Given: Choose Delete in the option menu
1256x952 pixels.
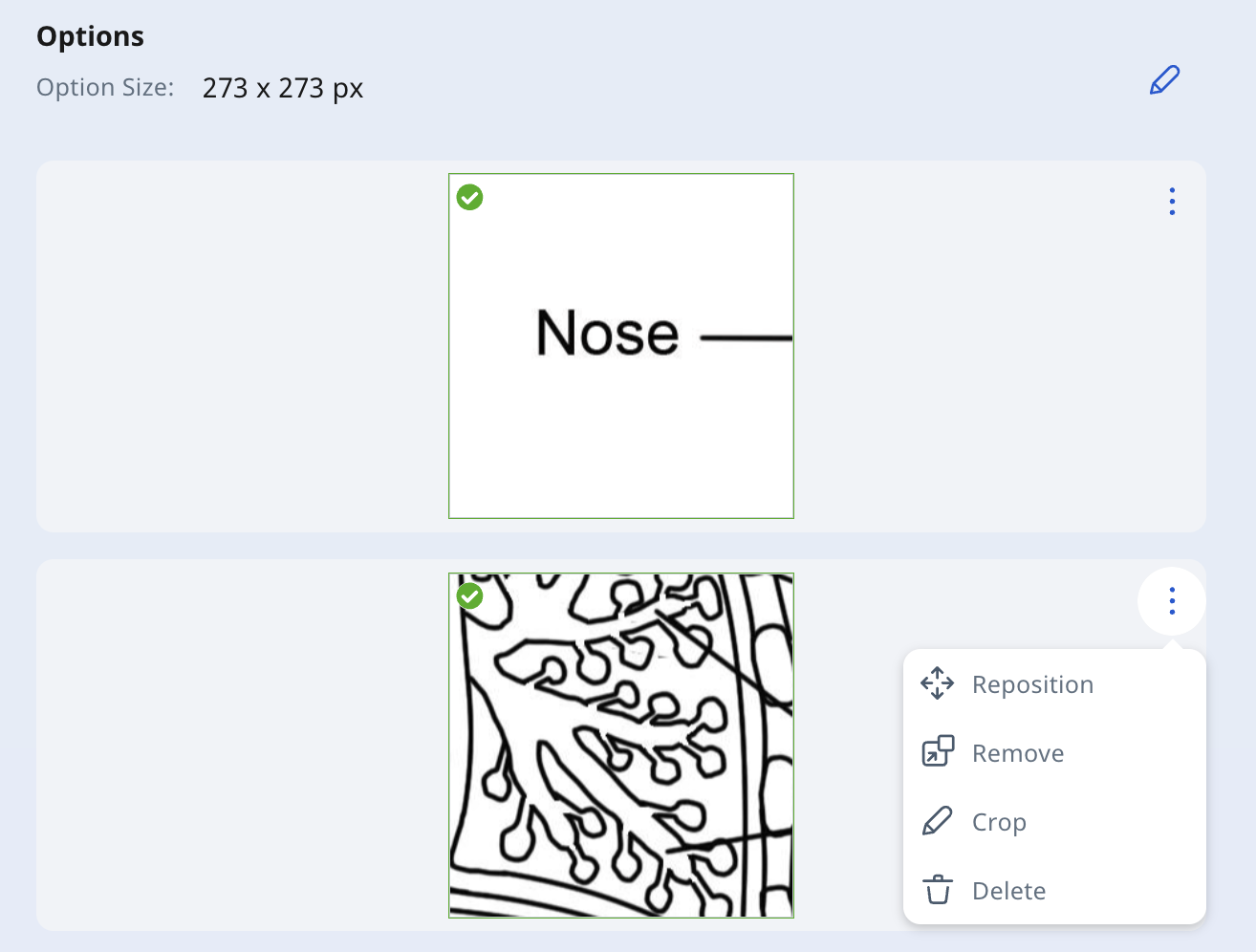Looking at the screenshot, I should pos(1054,891).
